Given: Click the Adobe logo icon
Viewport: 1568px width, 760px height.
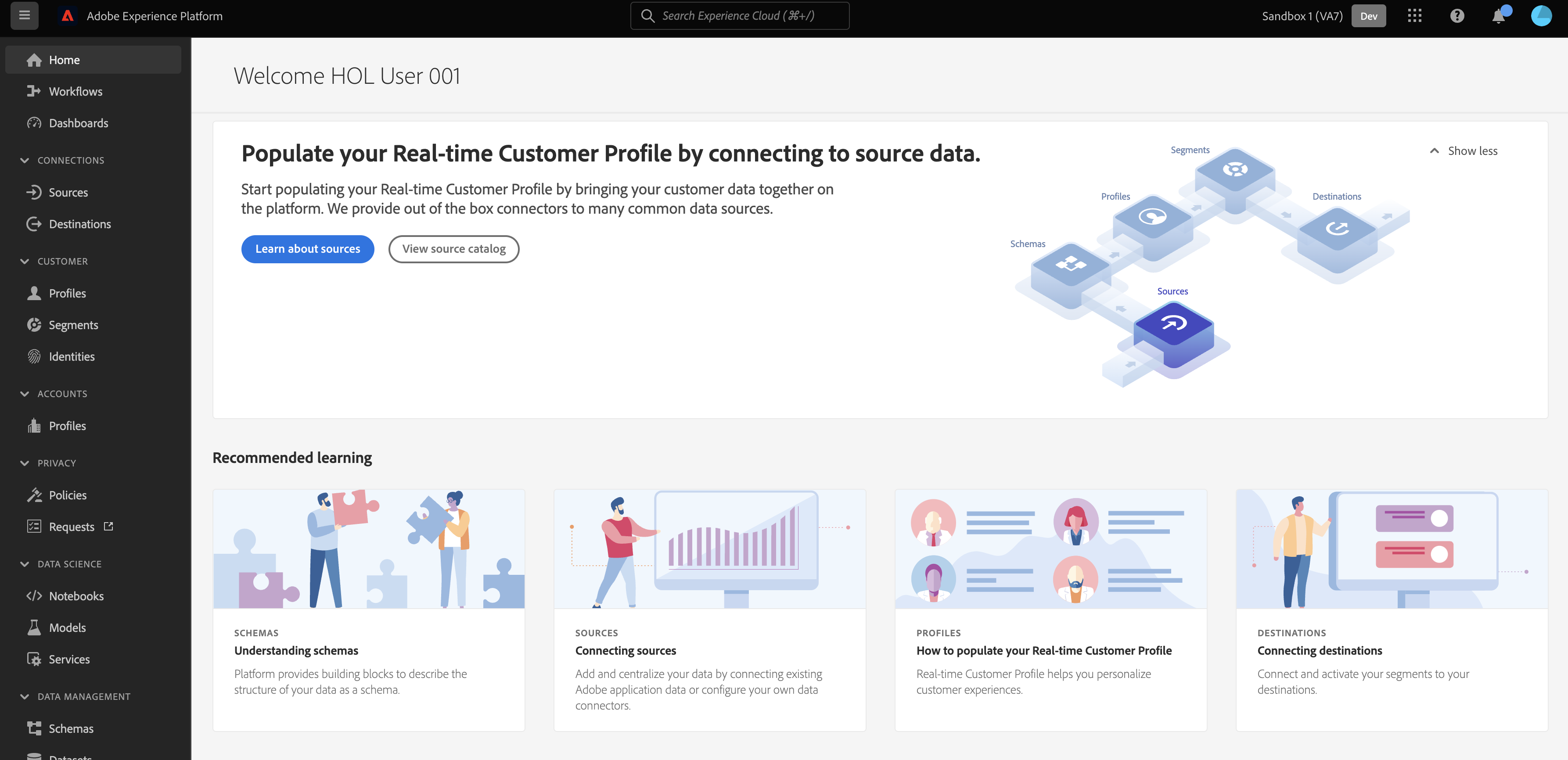Looking at the screenshot, I should click(68, 16).
